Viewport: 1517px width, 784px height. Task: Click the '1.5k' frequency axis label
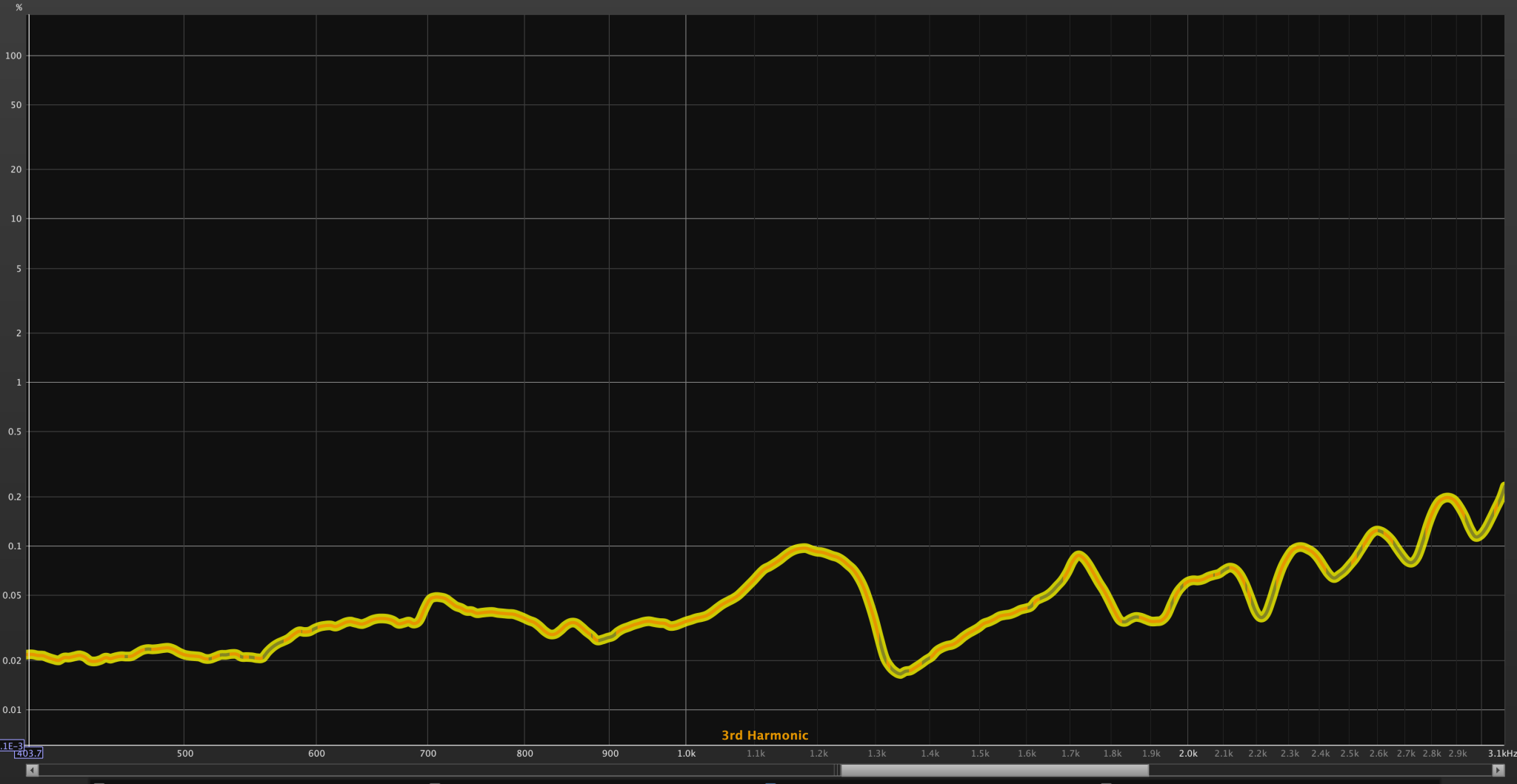980,754
